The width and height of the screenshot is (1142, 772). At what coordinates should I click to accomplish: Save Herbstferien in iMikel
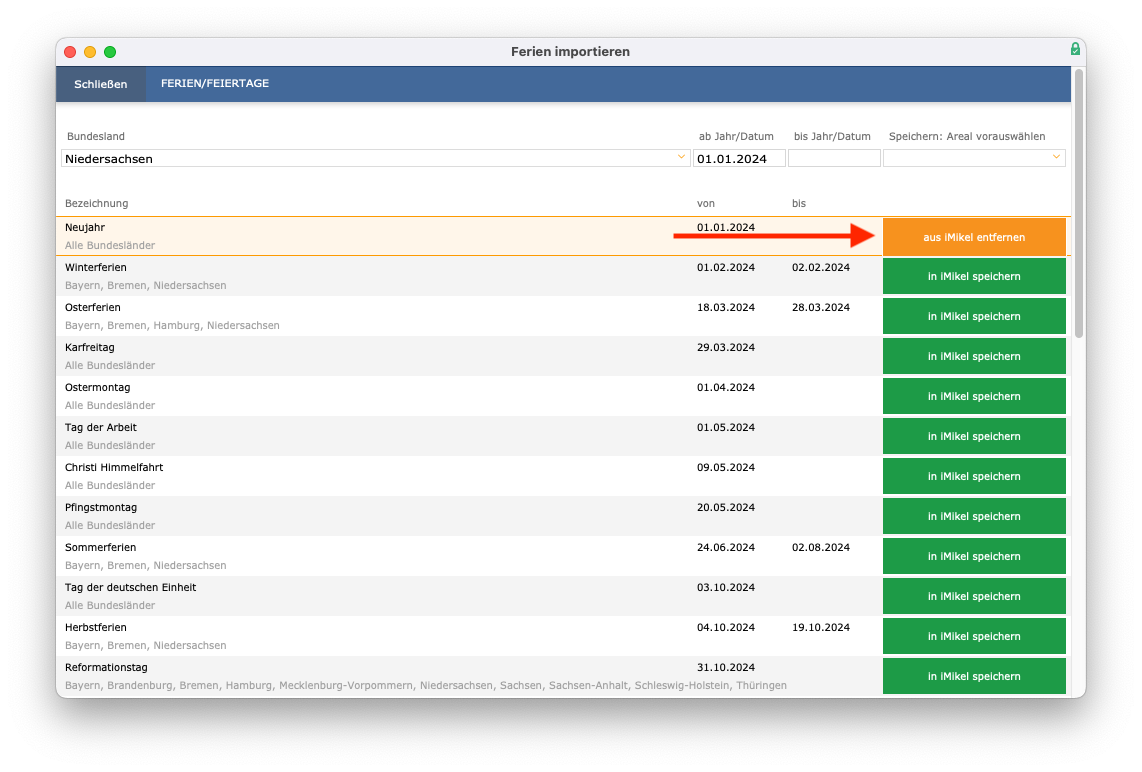coord(974,637)
